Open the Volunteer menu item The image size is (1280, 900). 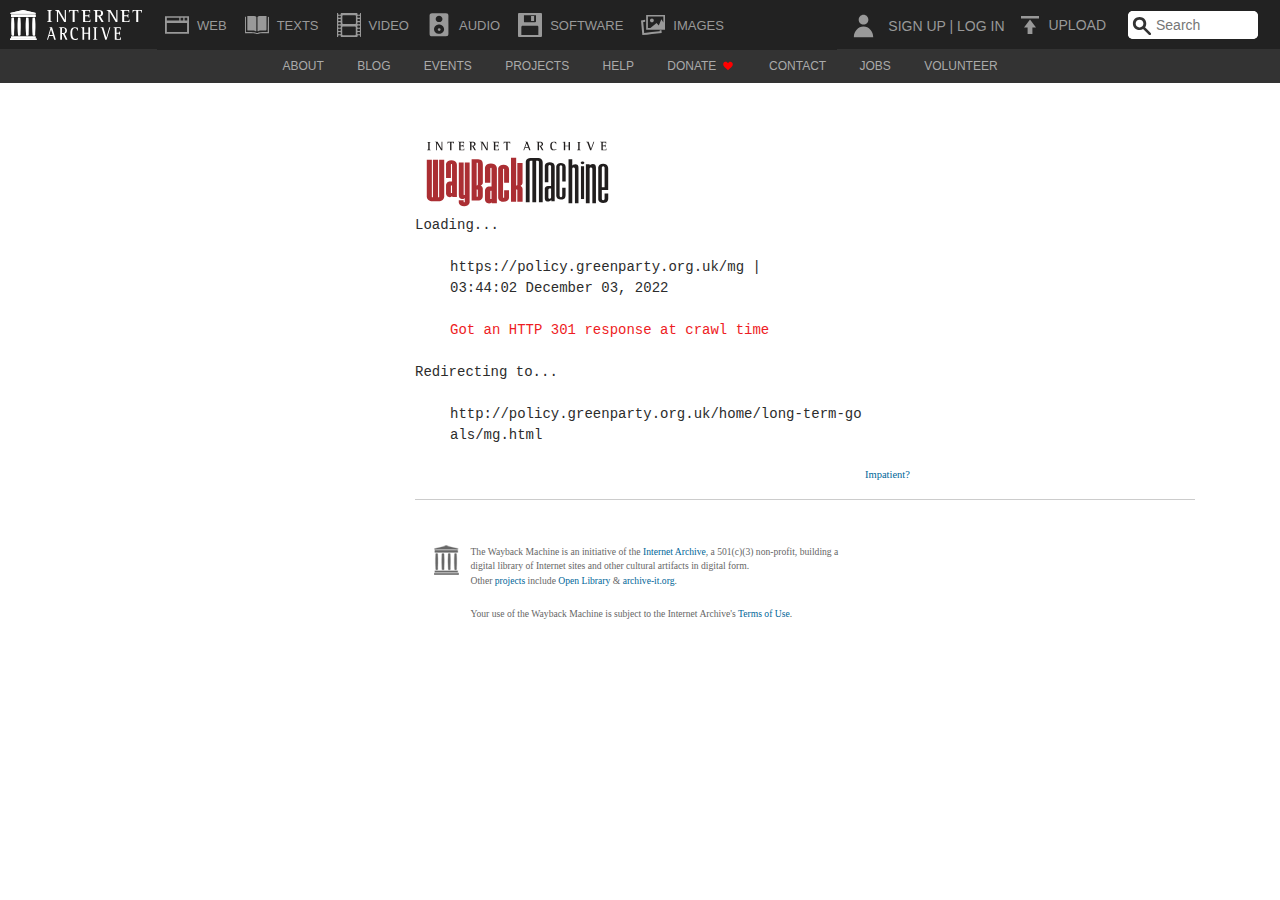pos(960,66)
